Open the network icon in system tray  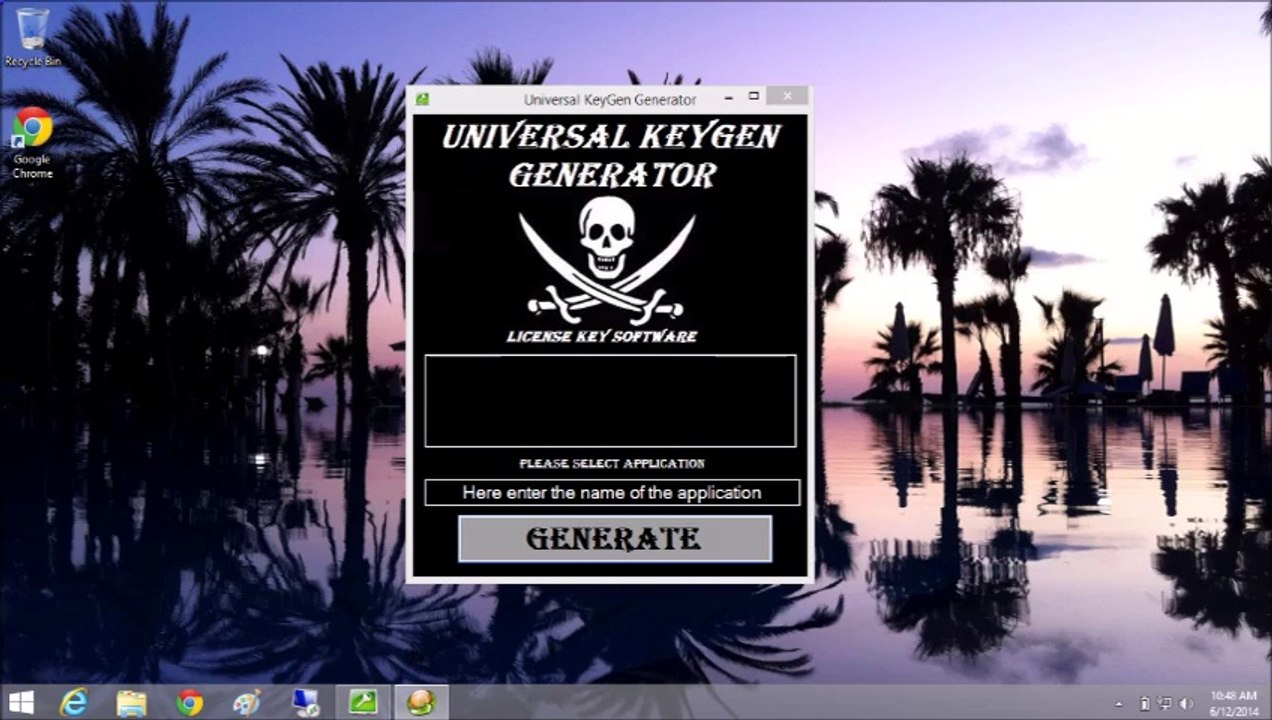1165,704
